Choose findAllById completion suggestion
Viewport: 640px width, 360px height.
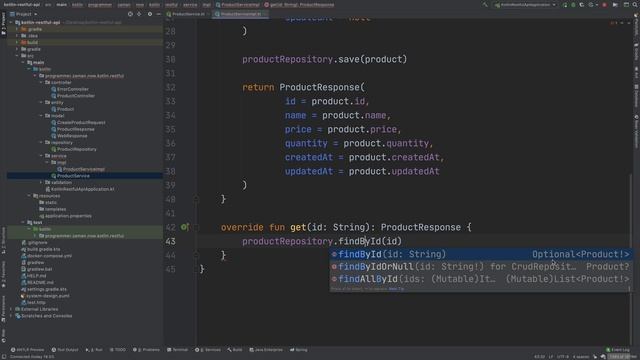(480, 279)
